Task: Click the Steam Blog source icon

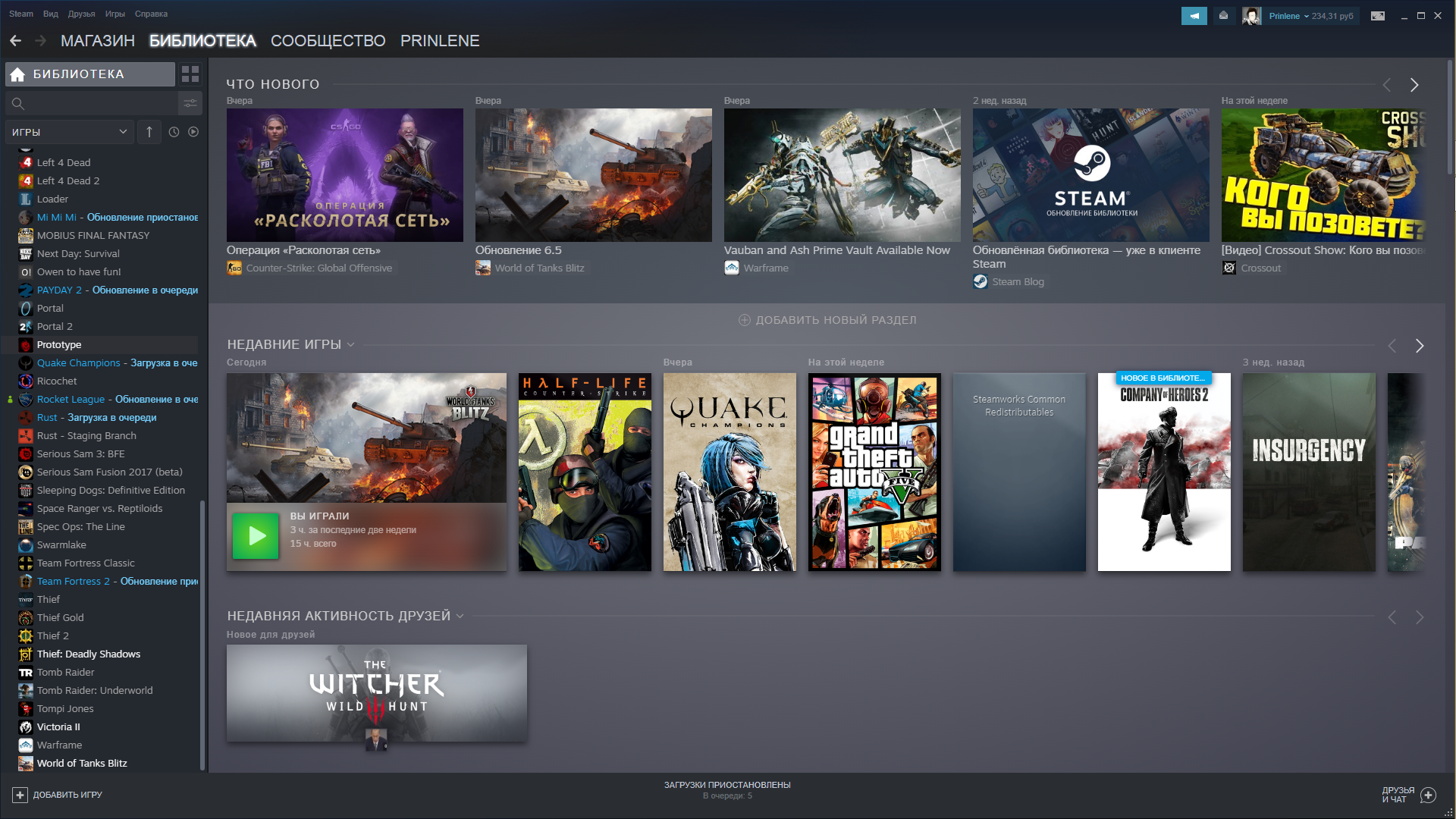Action: tap(981, 281)
